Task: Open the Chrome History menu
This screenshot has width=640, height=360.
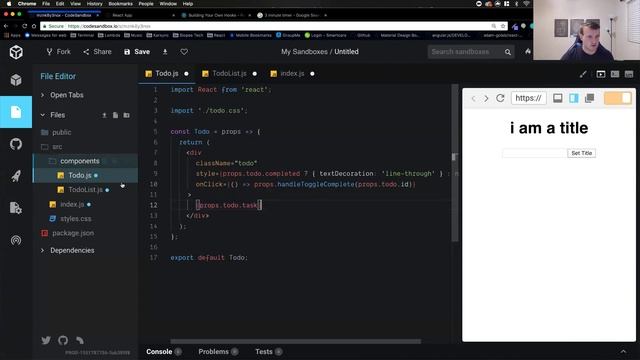Action: coord(94,4)
